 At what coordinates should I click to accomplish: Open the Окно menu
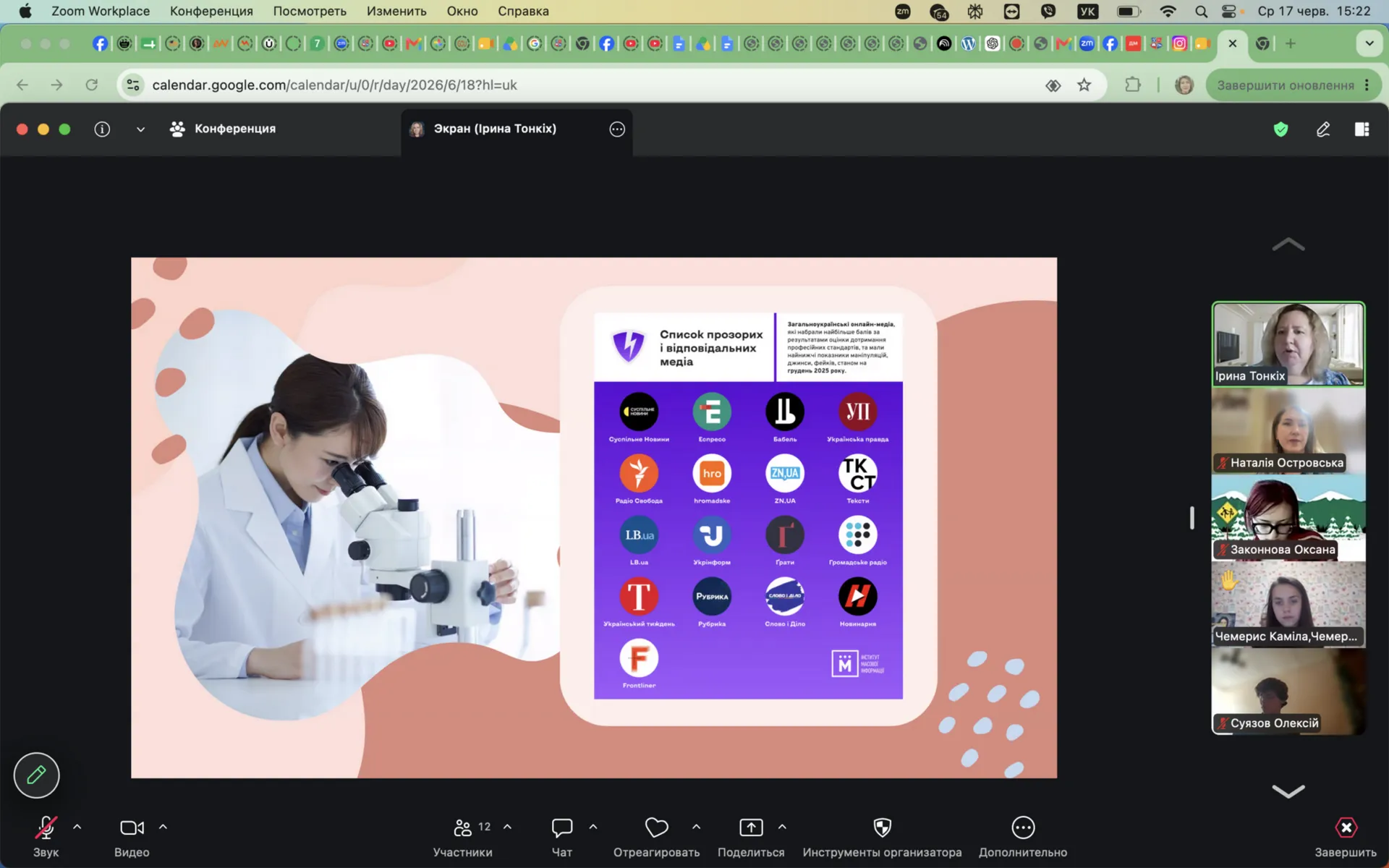coord(462,11)
